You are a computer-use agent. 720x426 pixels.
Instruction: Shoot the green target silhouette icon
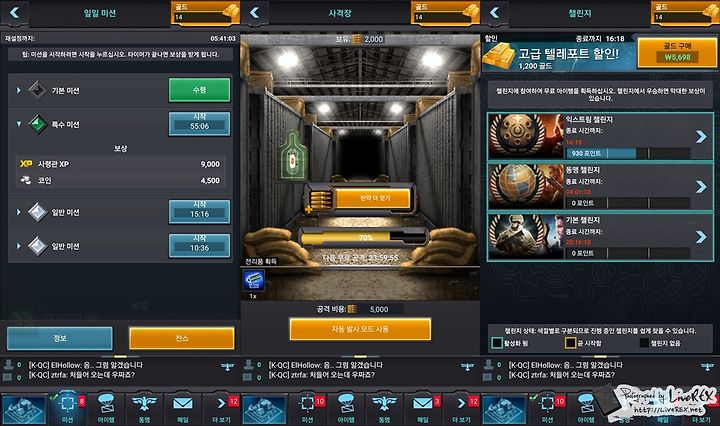point(293,157)
